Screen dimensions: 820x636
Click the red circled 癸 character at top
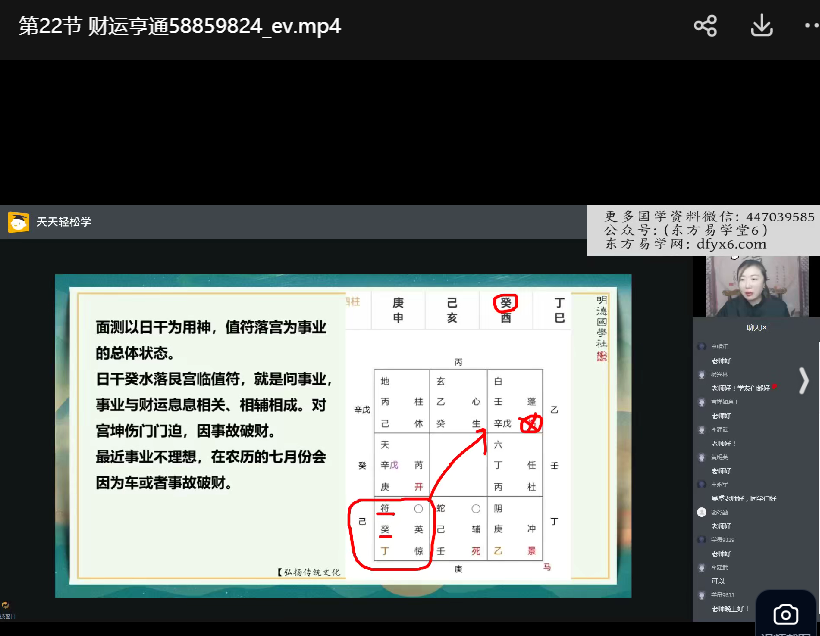(506, 303)
